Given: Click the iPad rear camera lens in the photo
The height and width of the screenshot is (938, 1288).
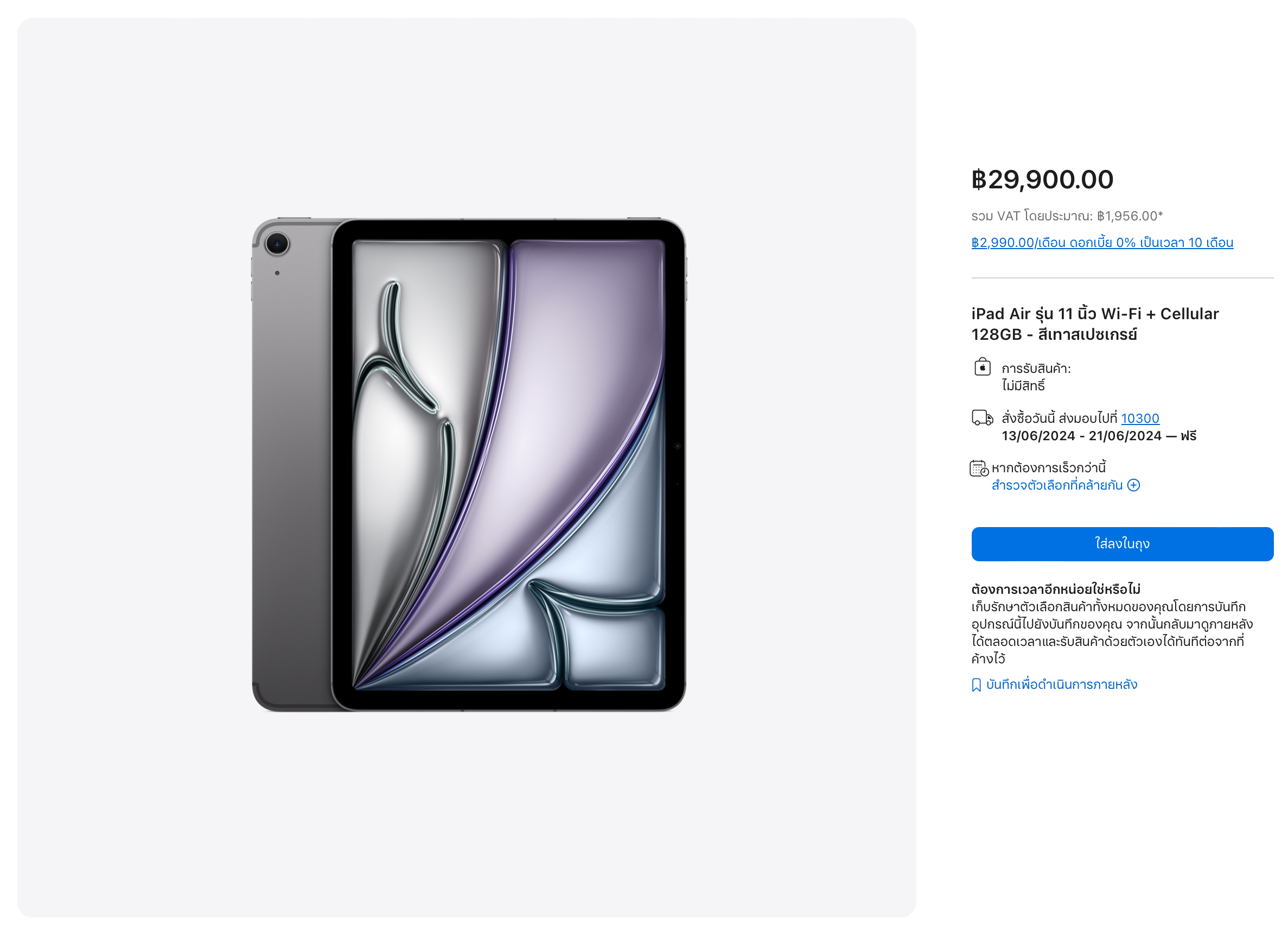Looking at the screenshot, I should click(277, 244).
